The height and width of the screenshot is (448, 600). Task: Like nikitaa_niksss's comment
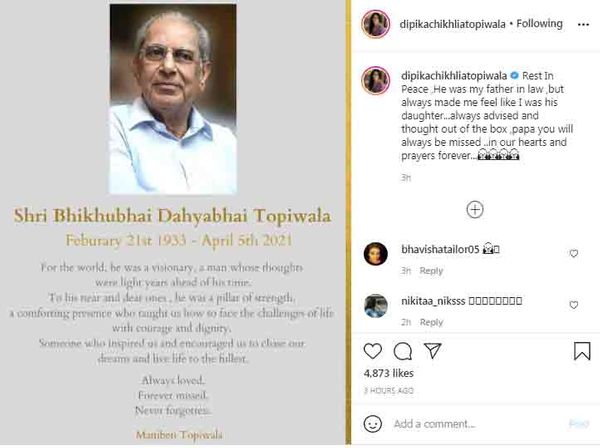click(574, 305)
